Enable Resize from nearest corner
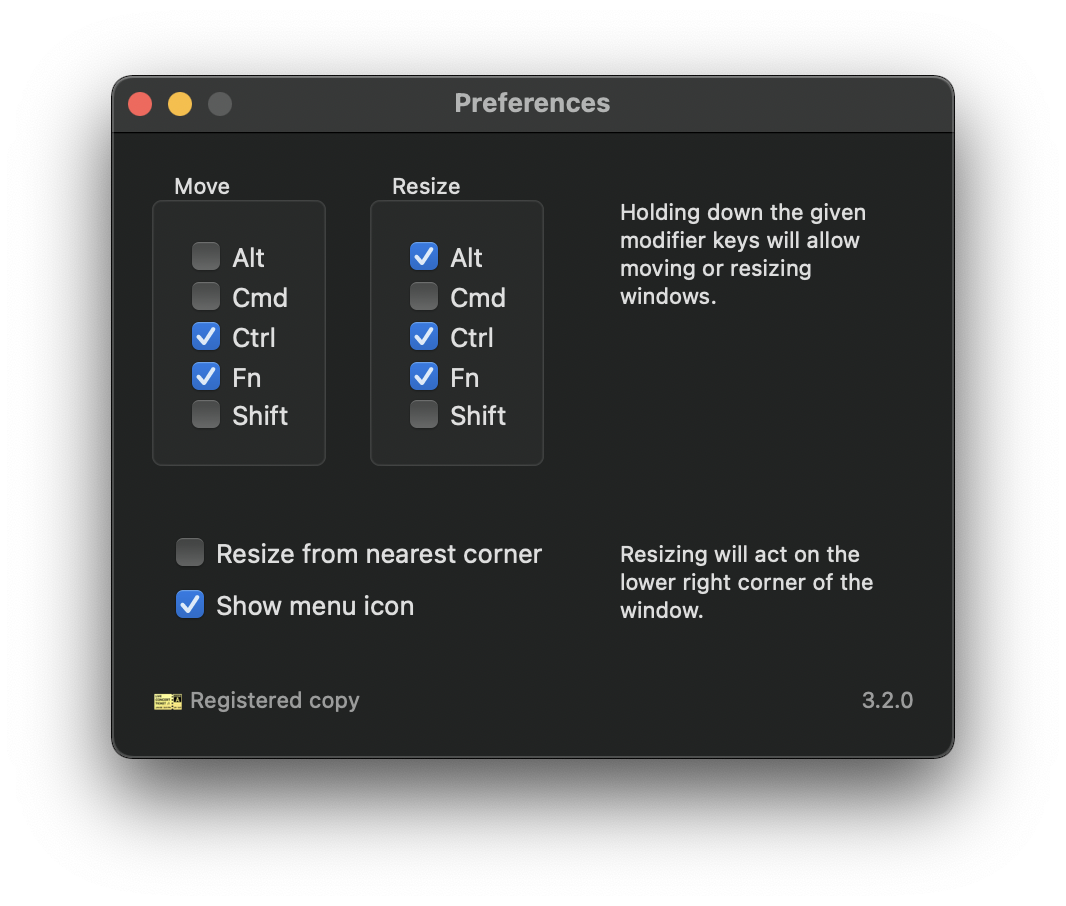Image resolution: width=1066 pixels, height=906 pixels. (x=190, y=552)
